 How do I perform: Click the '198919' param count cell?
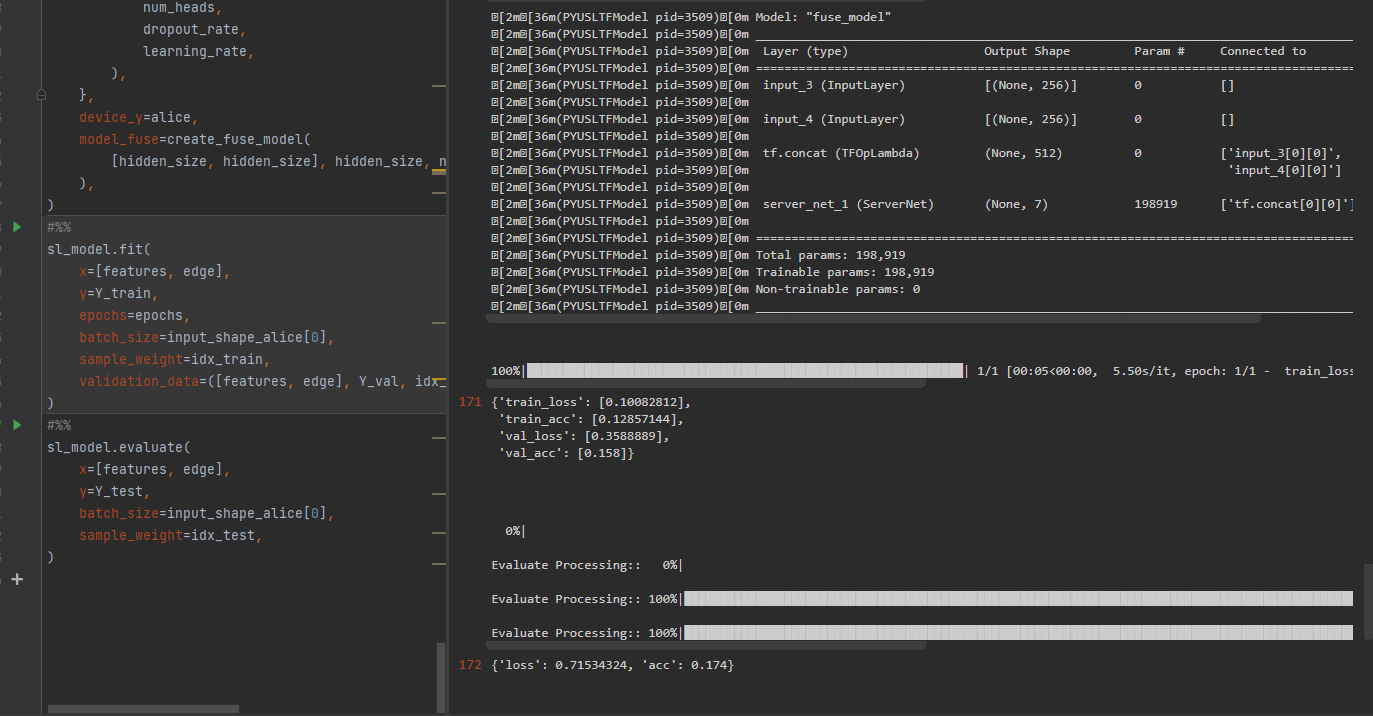click(1155, 204)
